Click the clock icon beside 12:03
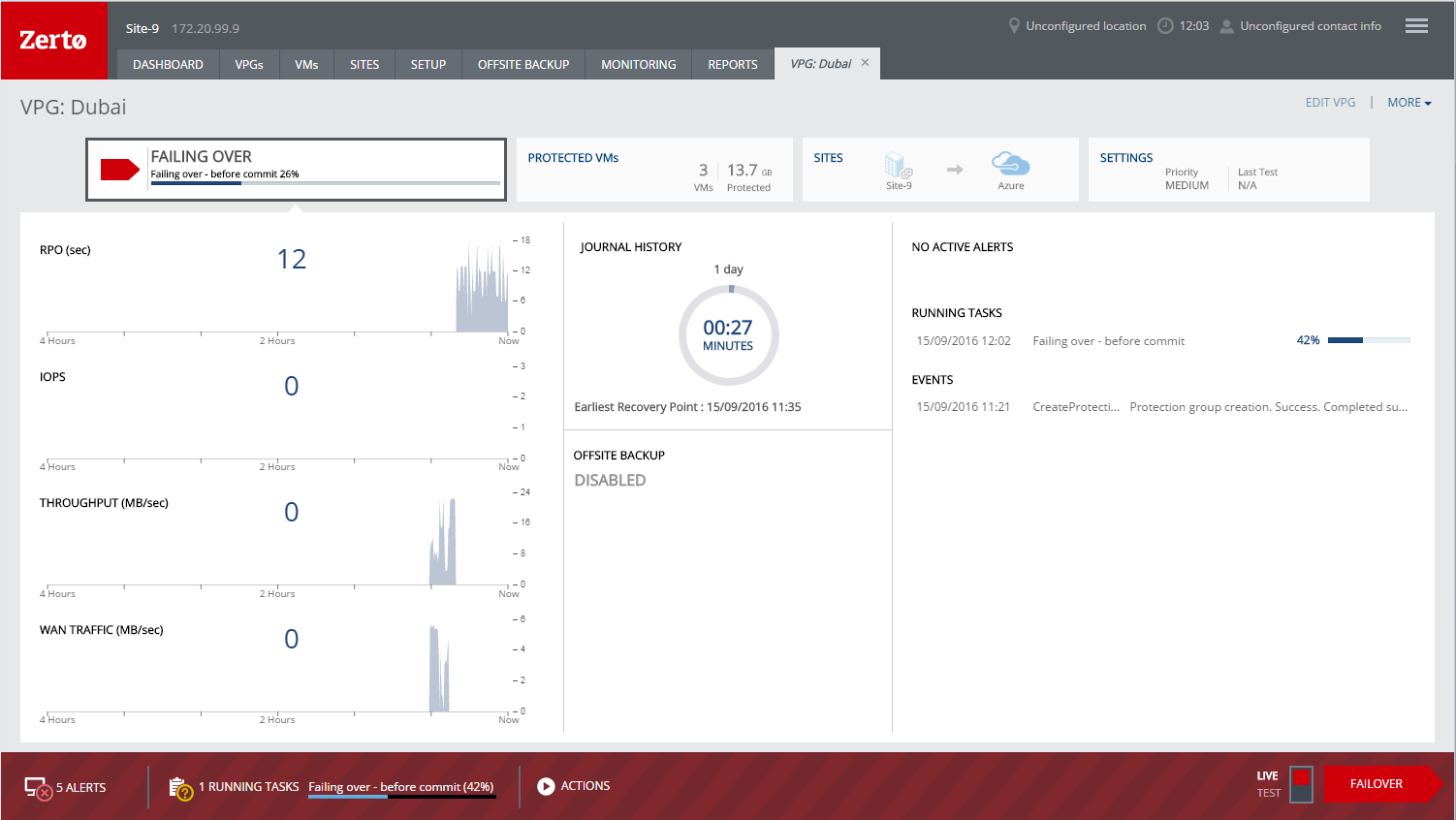The width and height of the screenshot is (1456, 820). pos(1165,26)
